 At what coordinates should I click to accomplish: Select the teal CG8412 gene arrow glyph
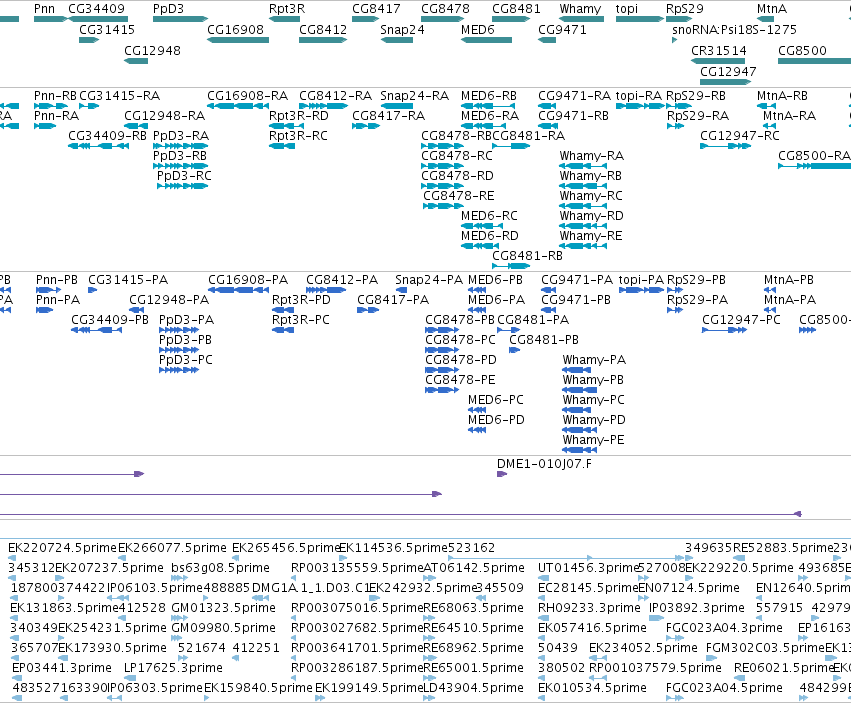pos(323,40)
